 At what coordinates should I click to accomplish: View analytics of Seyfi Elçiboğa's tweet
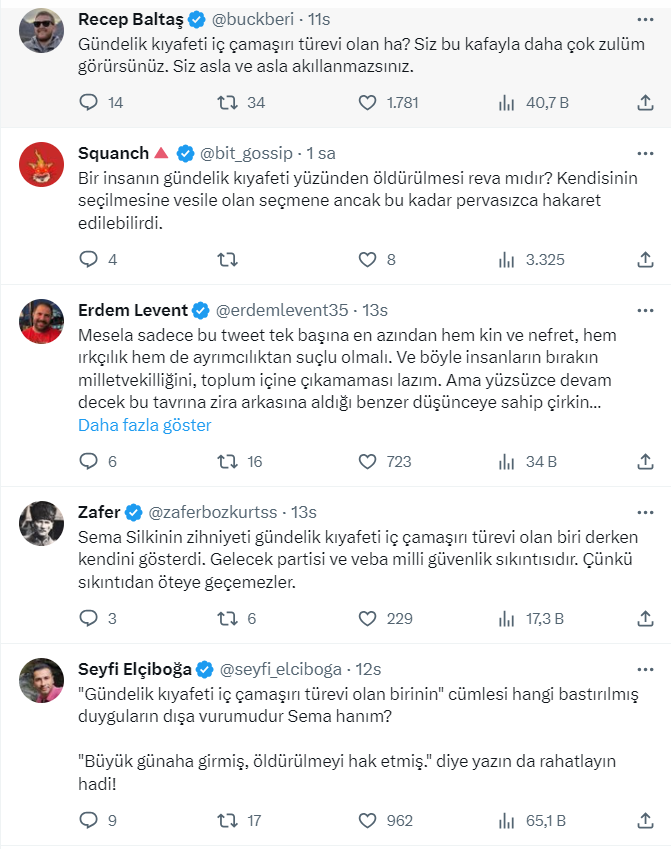(507, 821)
